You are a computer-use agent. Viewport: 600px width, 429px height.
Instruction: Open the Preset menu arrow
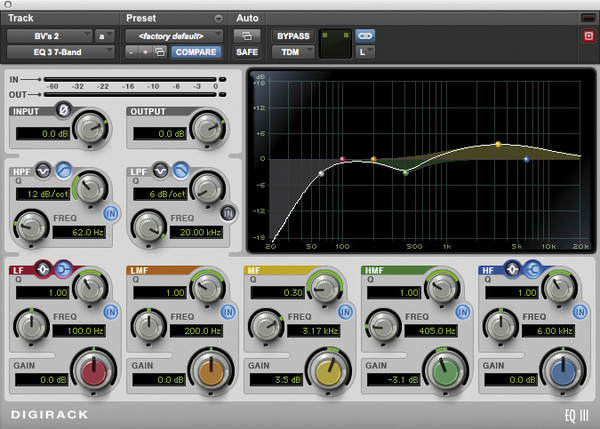tap(218, 18)
